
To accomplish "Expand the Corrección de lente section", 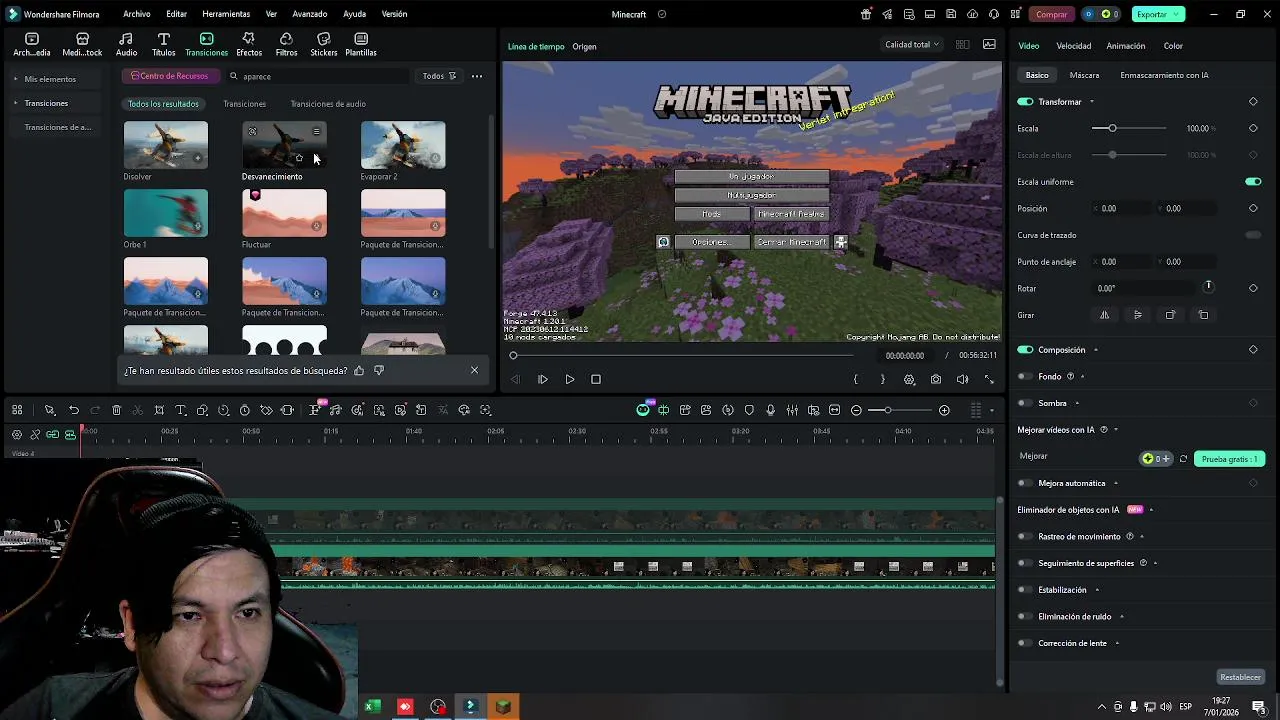I will pyautogui.click(x=1117, y=643).
